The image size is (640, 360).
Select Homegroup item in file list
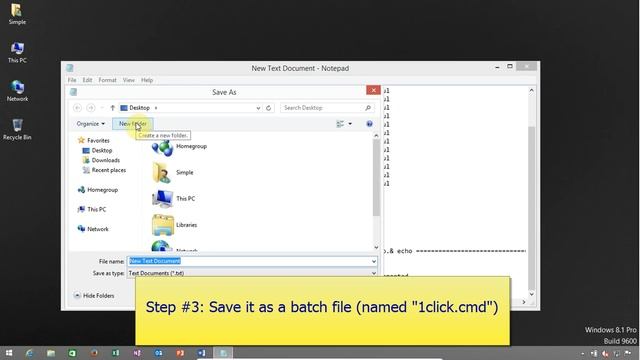[x=180, y=147]
